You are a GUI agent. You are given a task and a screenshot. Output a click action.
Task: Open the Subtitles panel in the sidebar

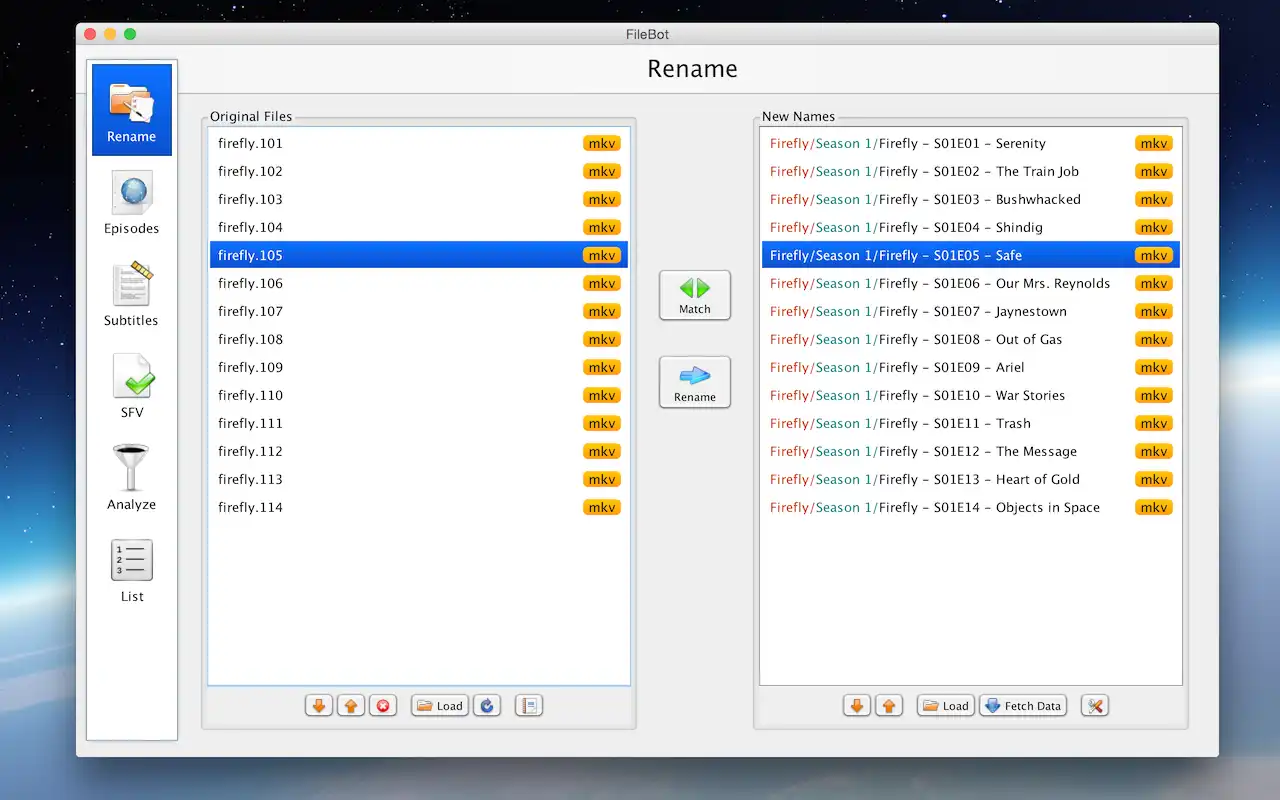(x=132, y=295)
